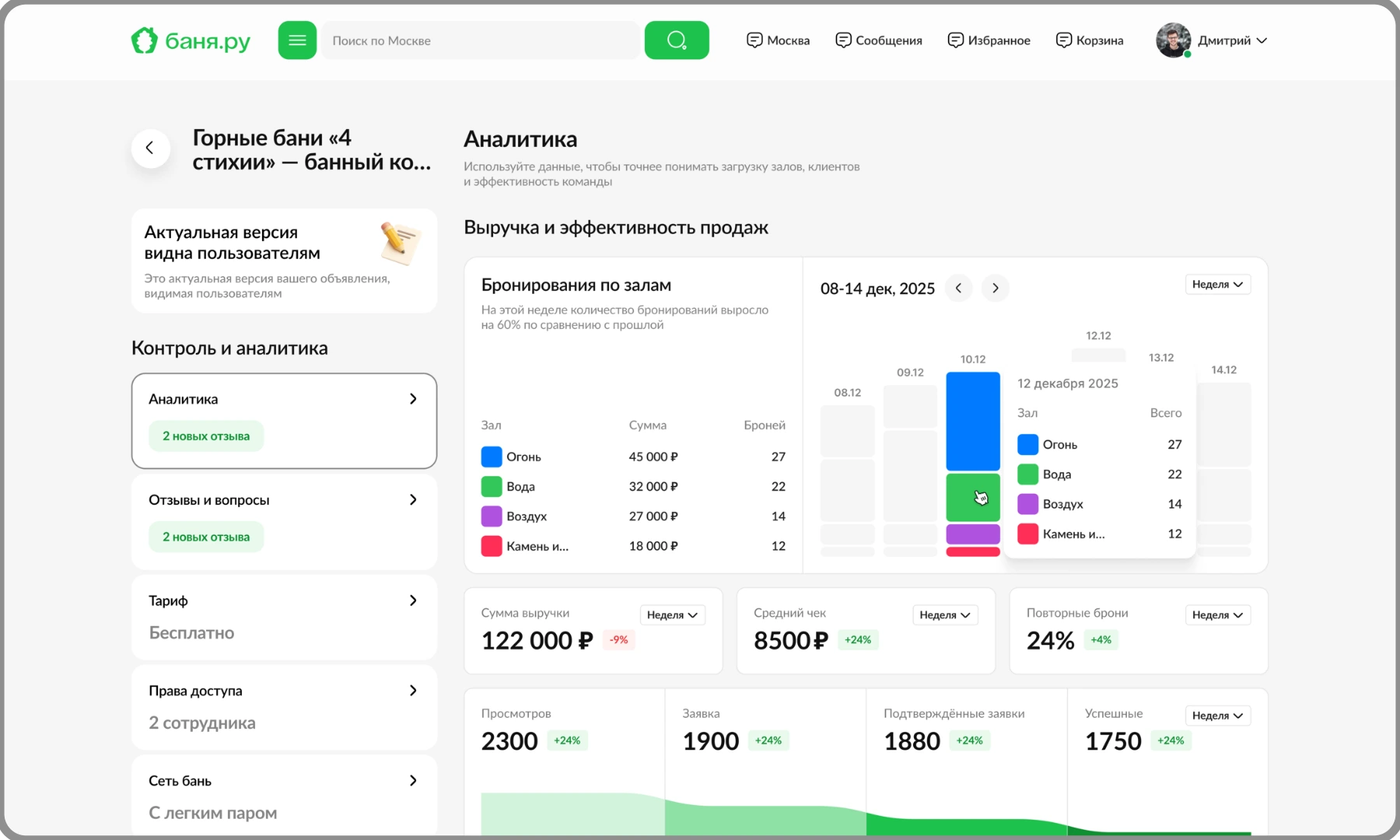Image resolution: width=1400 pixels, height=840 pixels.
Task: Open Корзина cart in the header
Action: pos(1090,40)
